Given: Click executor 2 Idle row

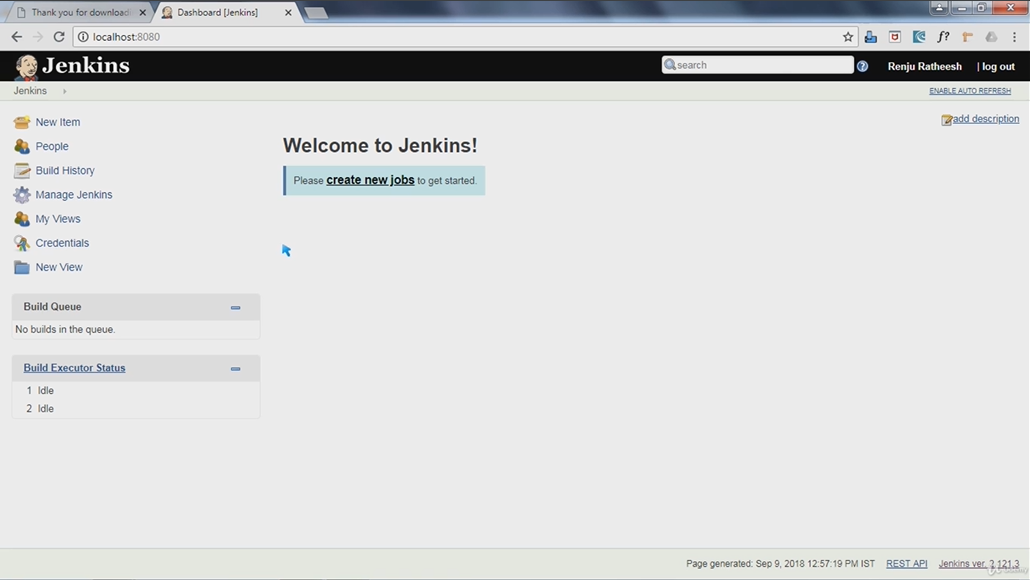Looking at the screenshot, I should pyautogui.click(x=136, y=409).
